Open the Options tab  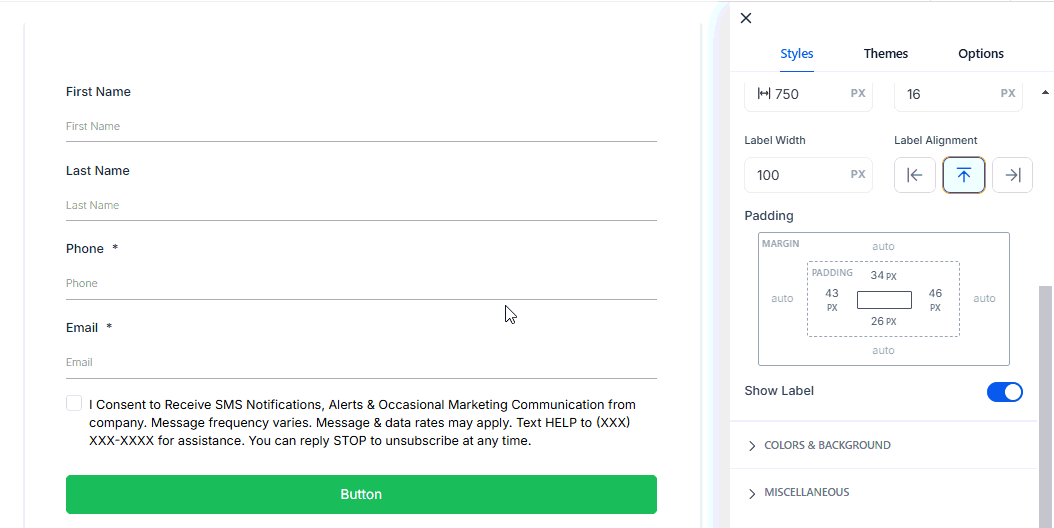click(x=980, y=54)
